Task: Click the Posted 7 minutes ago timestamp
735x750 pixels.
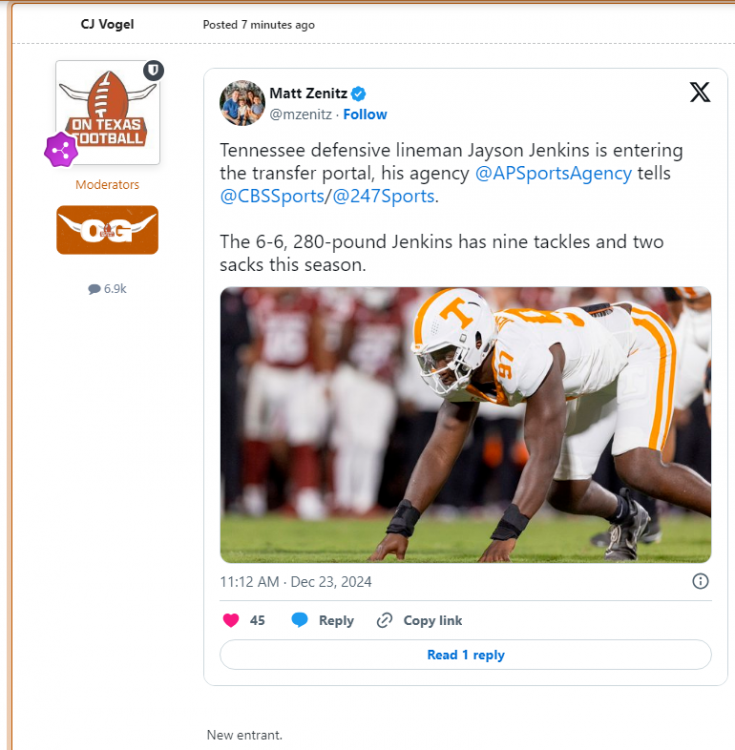Action: (258, 24)
